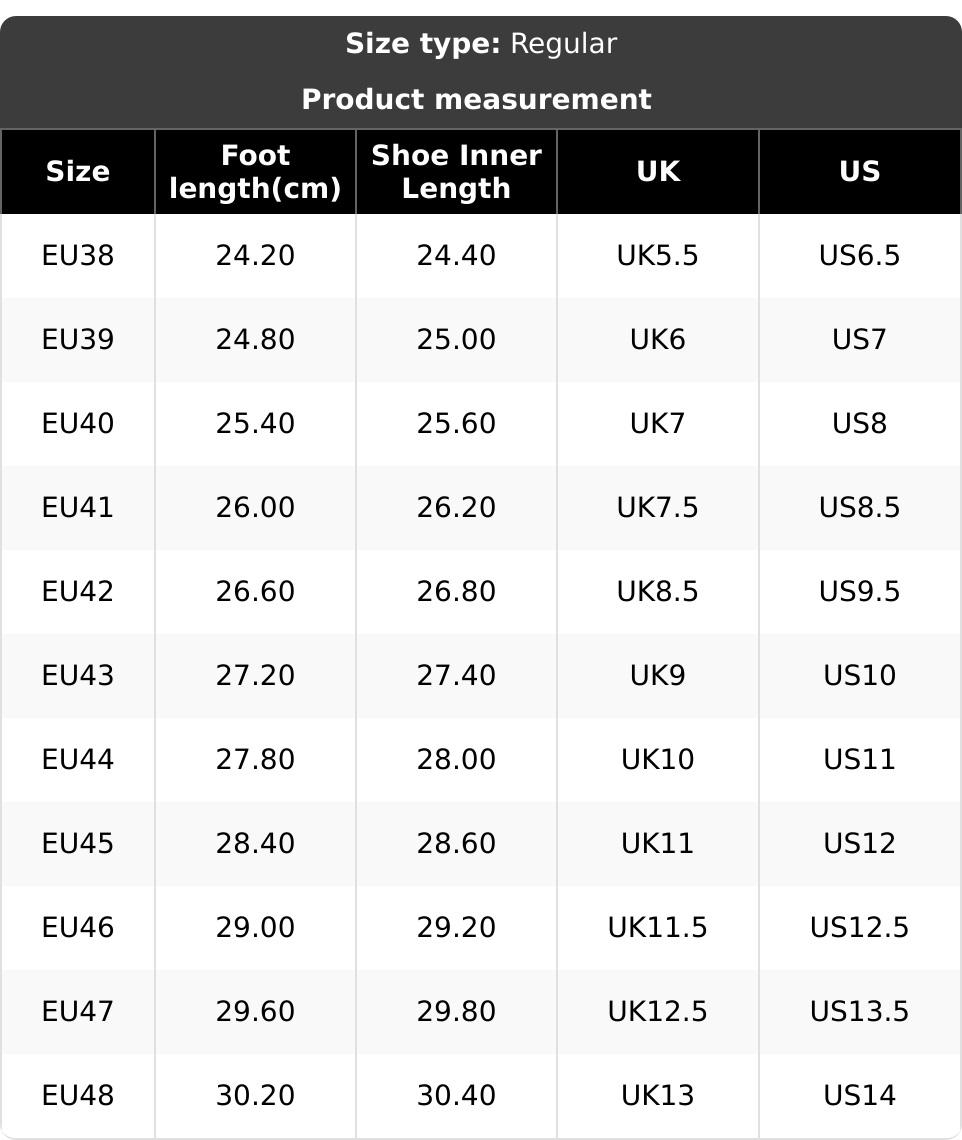962x1140 pixels.
Task: Click the 25.60 inner length value
Action: point(456,424)
